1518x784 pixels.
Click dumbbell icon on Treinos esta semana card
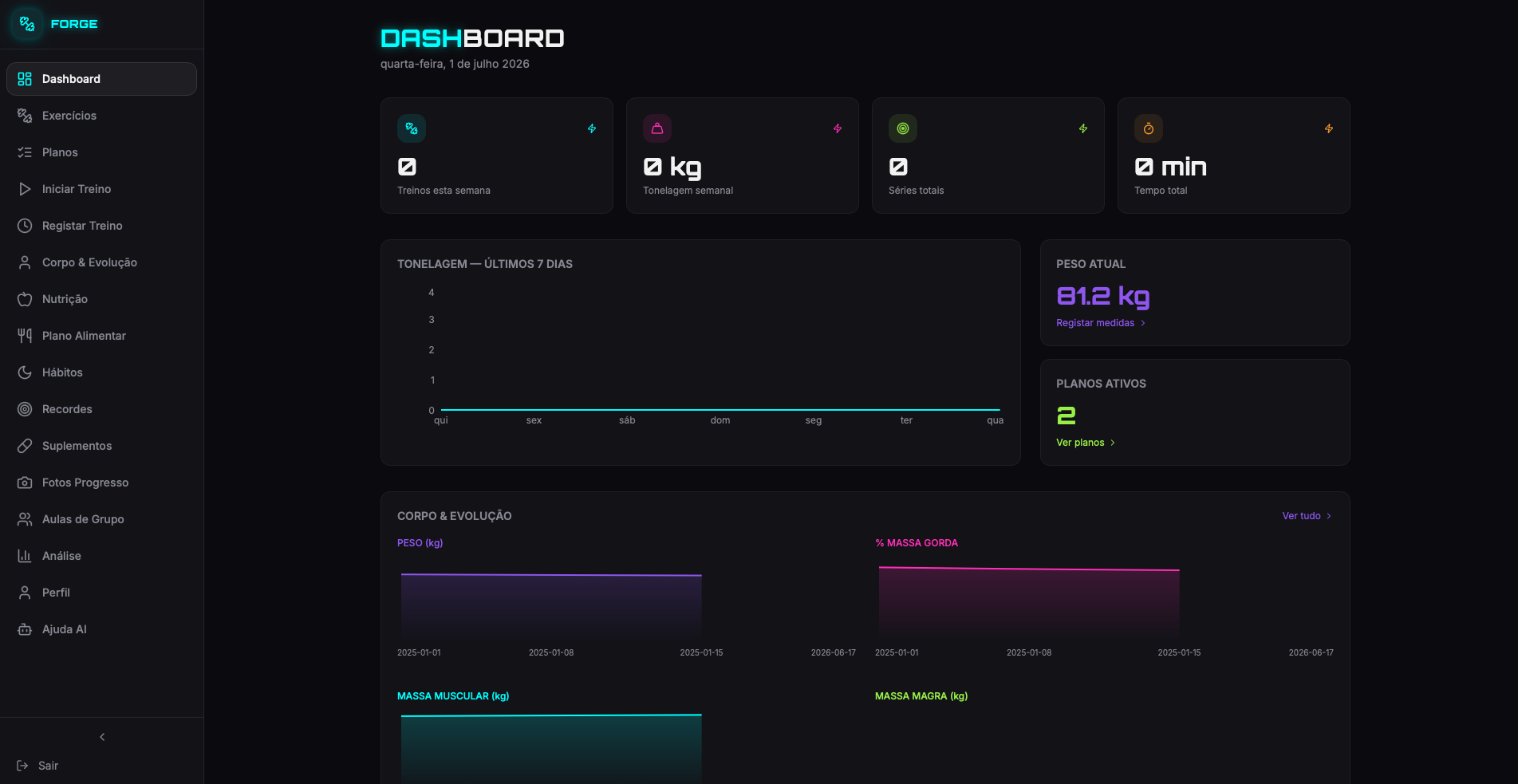[x=412, y=128]
